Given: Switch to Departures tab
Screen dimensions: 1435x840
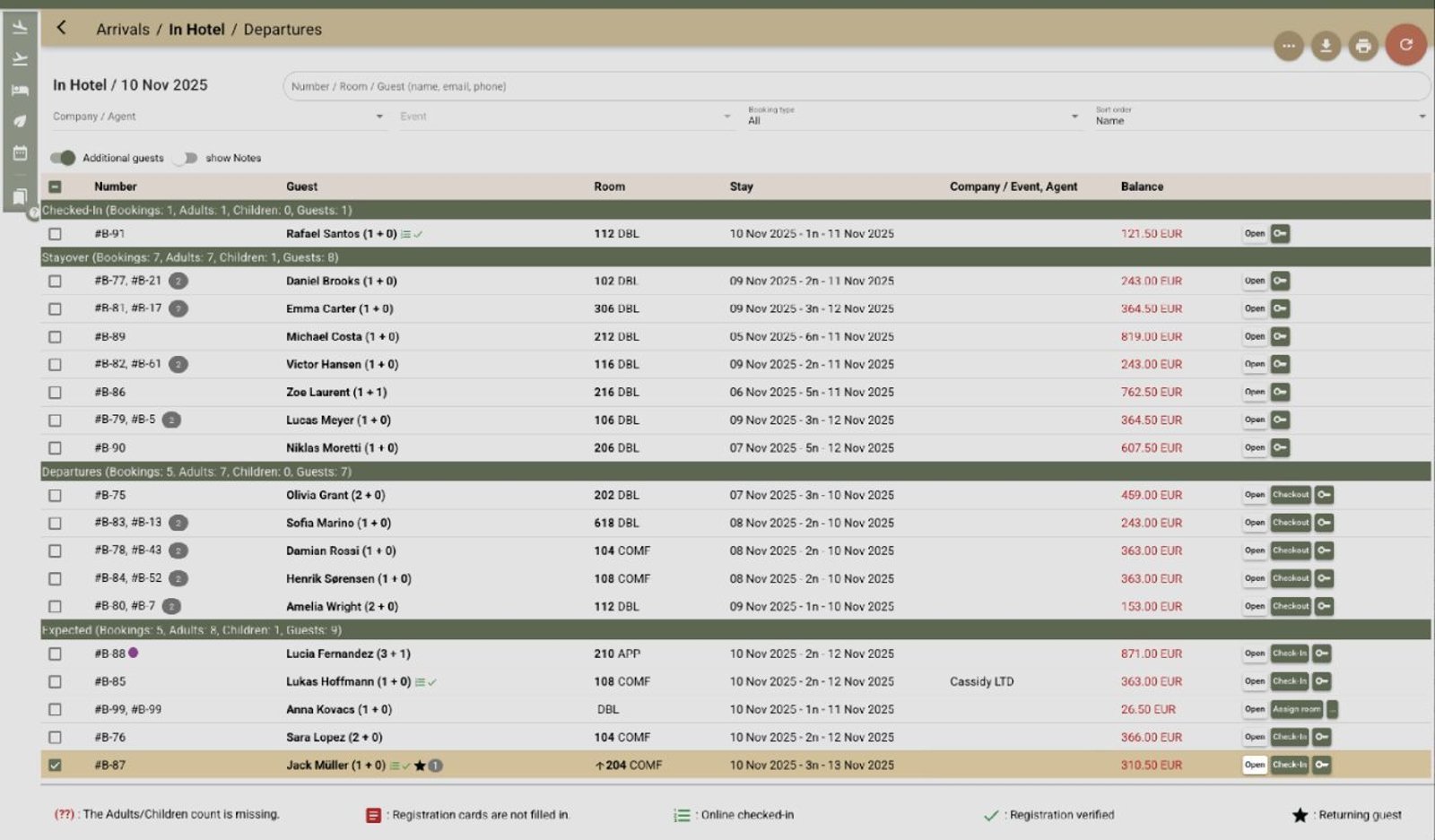Looking at the screenshot, I should 283,30.
